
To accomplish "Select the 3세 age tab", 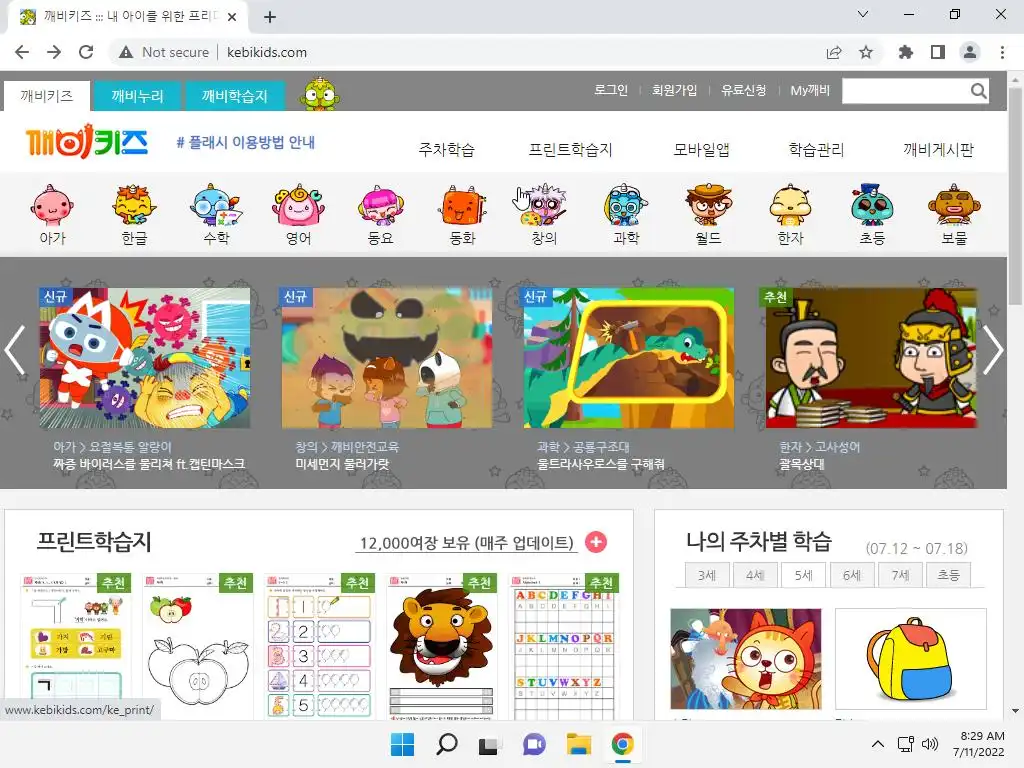I will coord(707,575).
